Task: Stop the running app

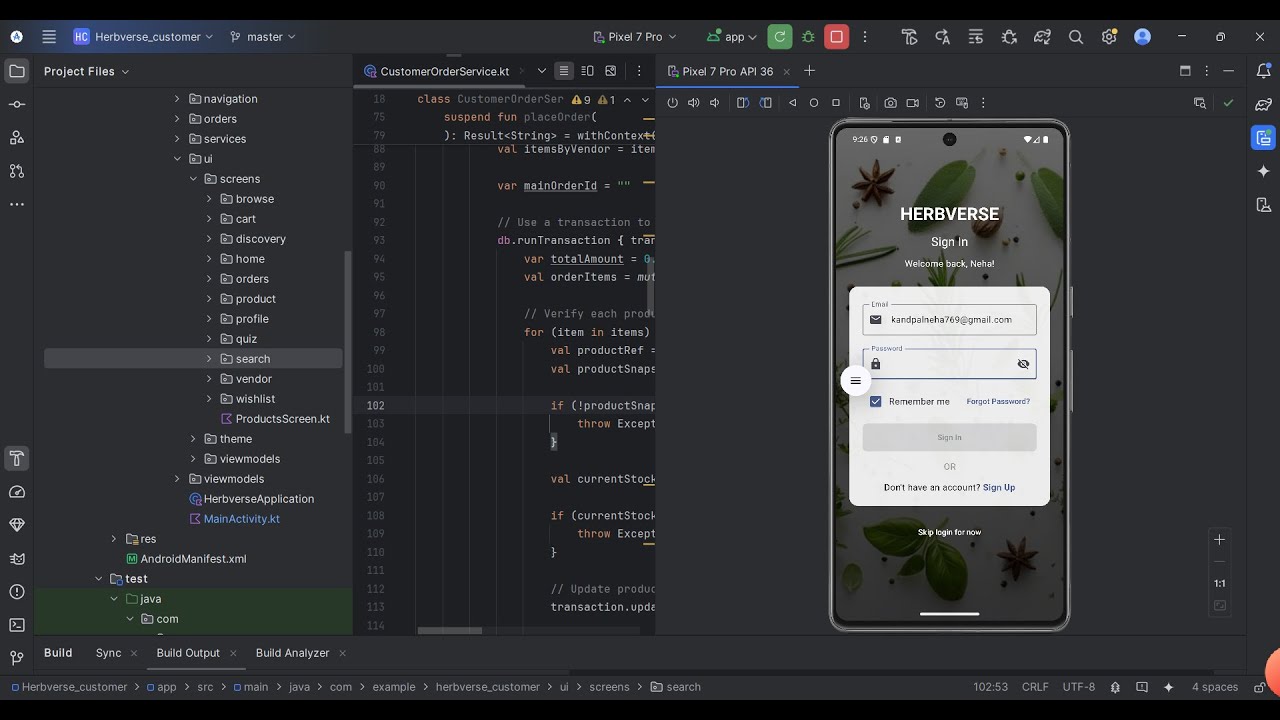Action: [837, 37]
